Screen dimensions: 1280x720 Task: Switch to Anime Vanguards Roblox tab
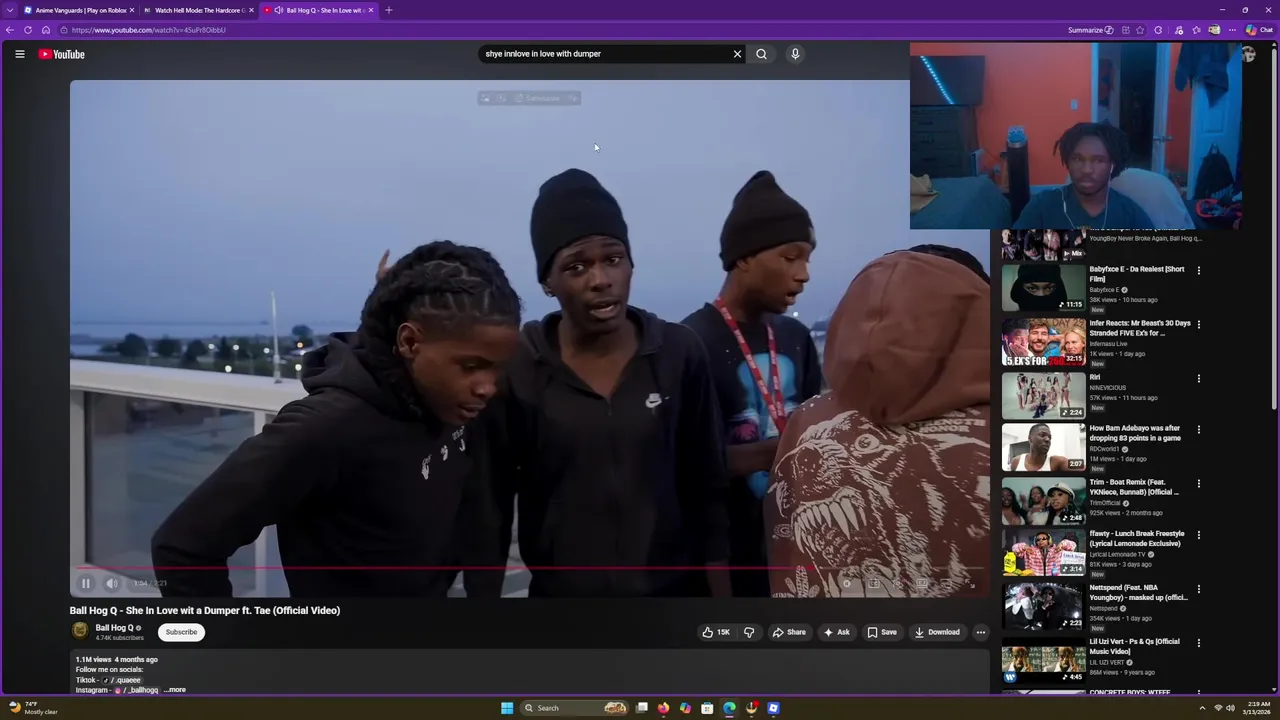(x=80, y=10)
